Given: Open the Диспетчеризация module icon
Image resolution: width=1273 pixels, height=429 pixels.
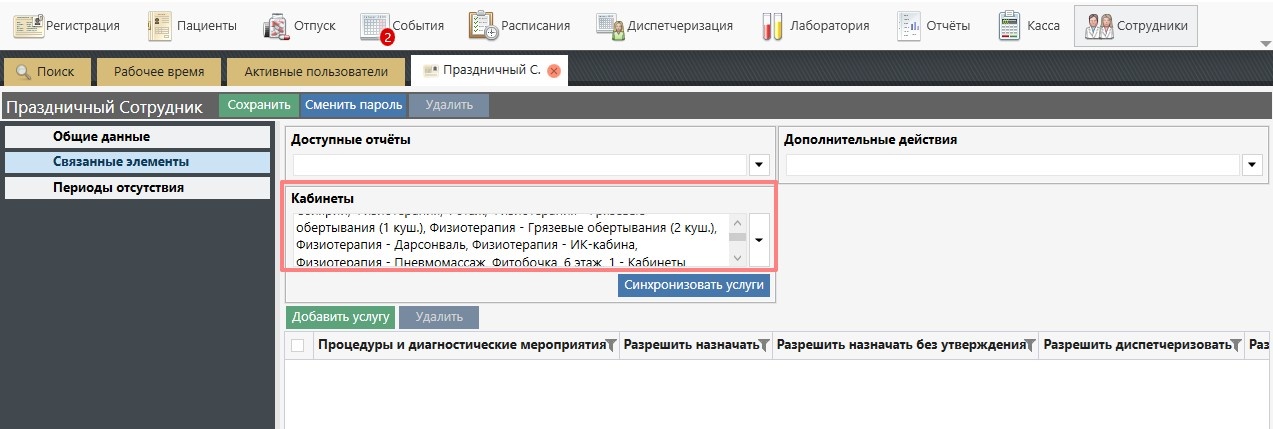Looking at the screenshot, I should click(x=610, y=25).
